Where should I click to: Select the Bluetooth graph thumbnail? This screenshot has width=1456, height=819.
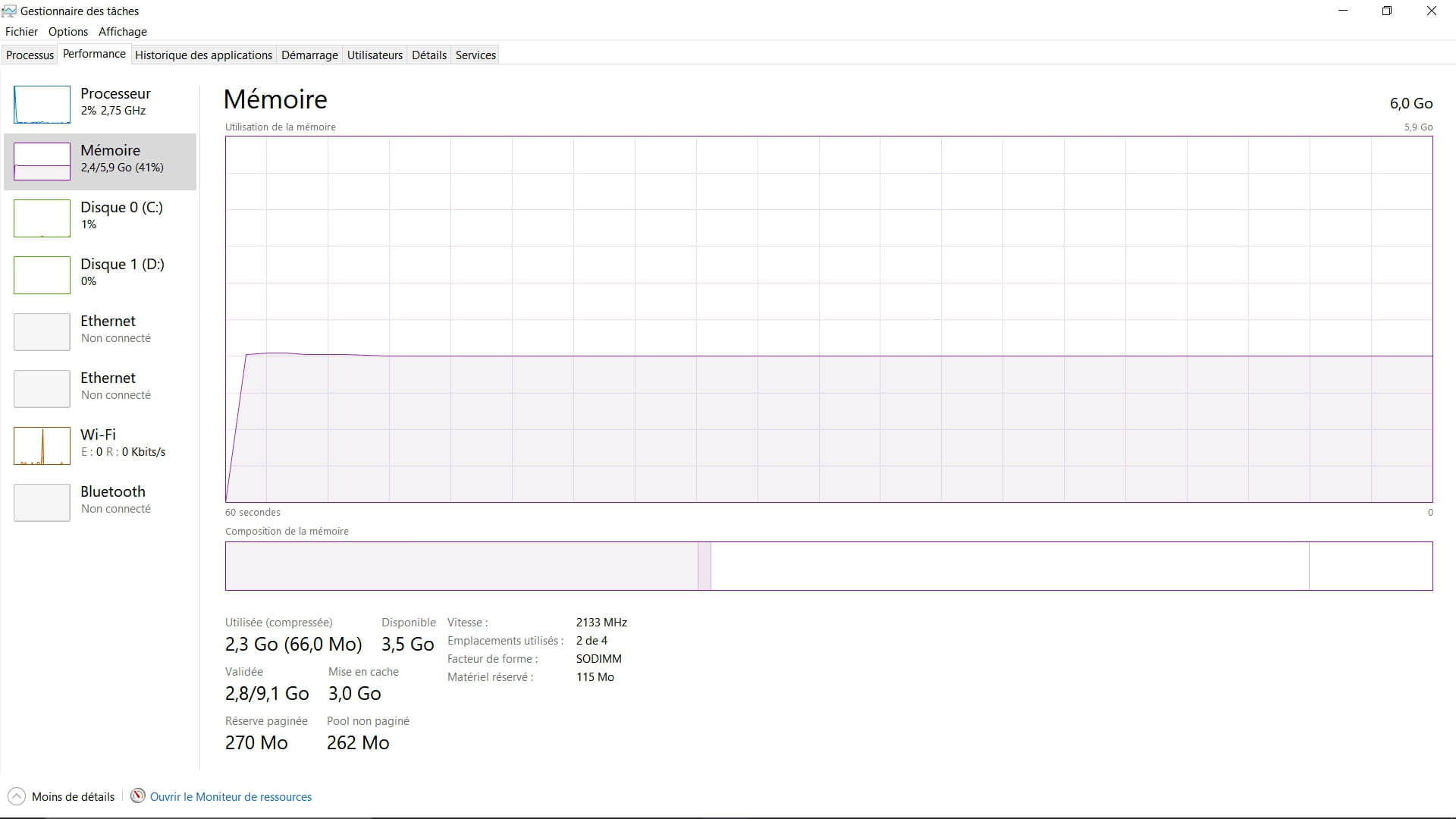tap(42, 503)
